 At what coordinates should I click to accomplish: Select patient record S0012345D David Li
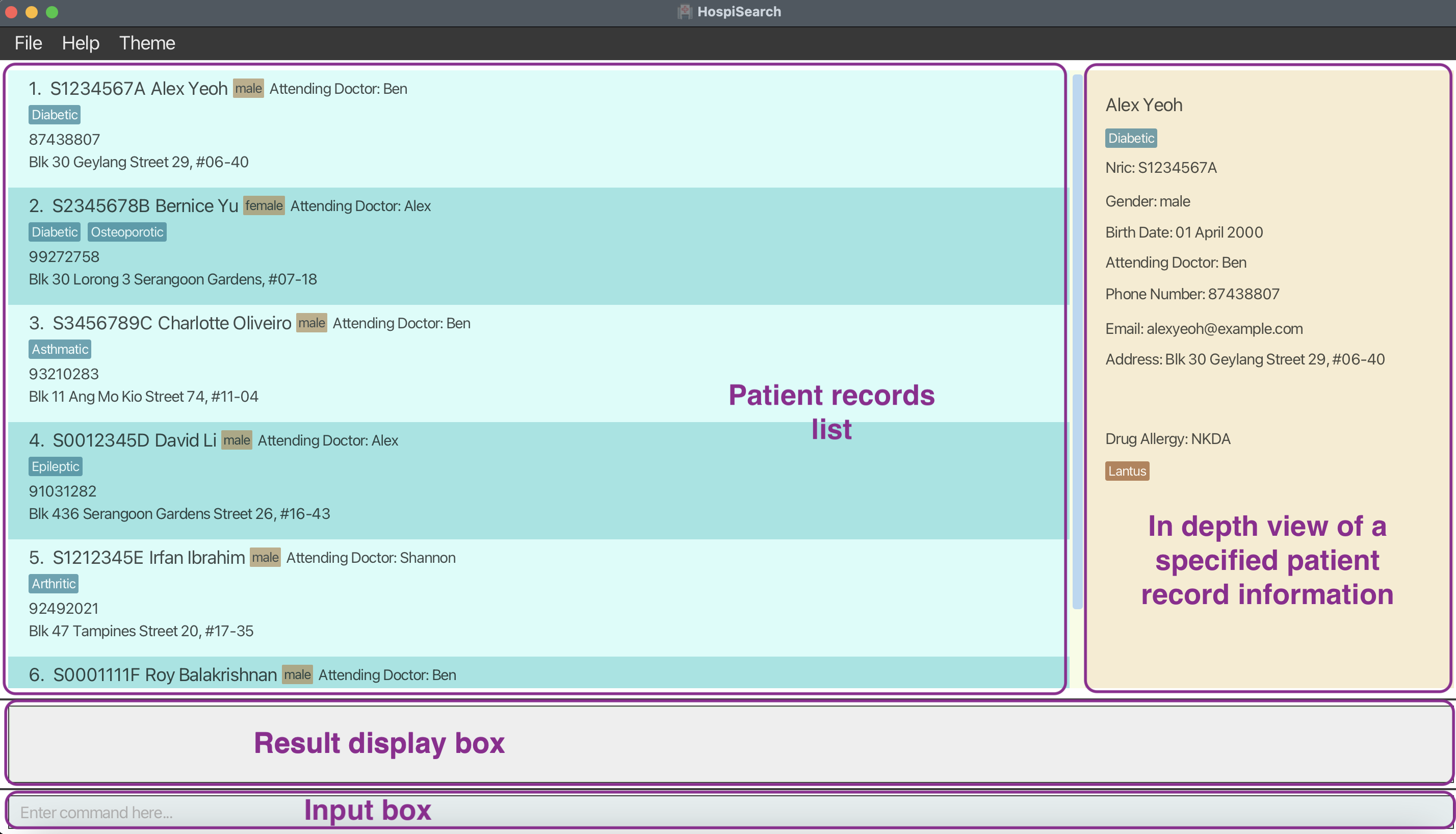point(537,480)
